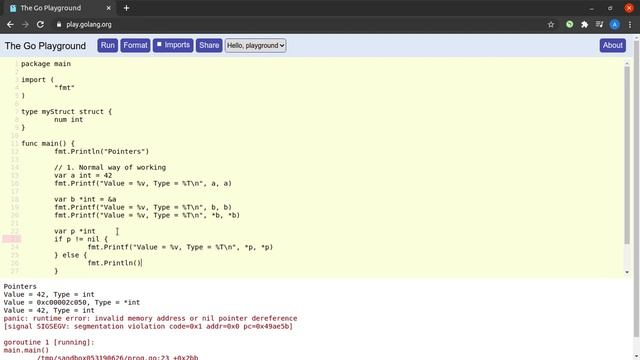The image size is (640, 360).
Task: Open the green extension icon in toolbar
Action: click(569, 24)
